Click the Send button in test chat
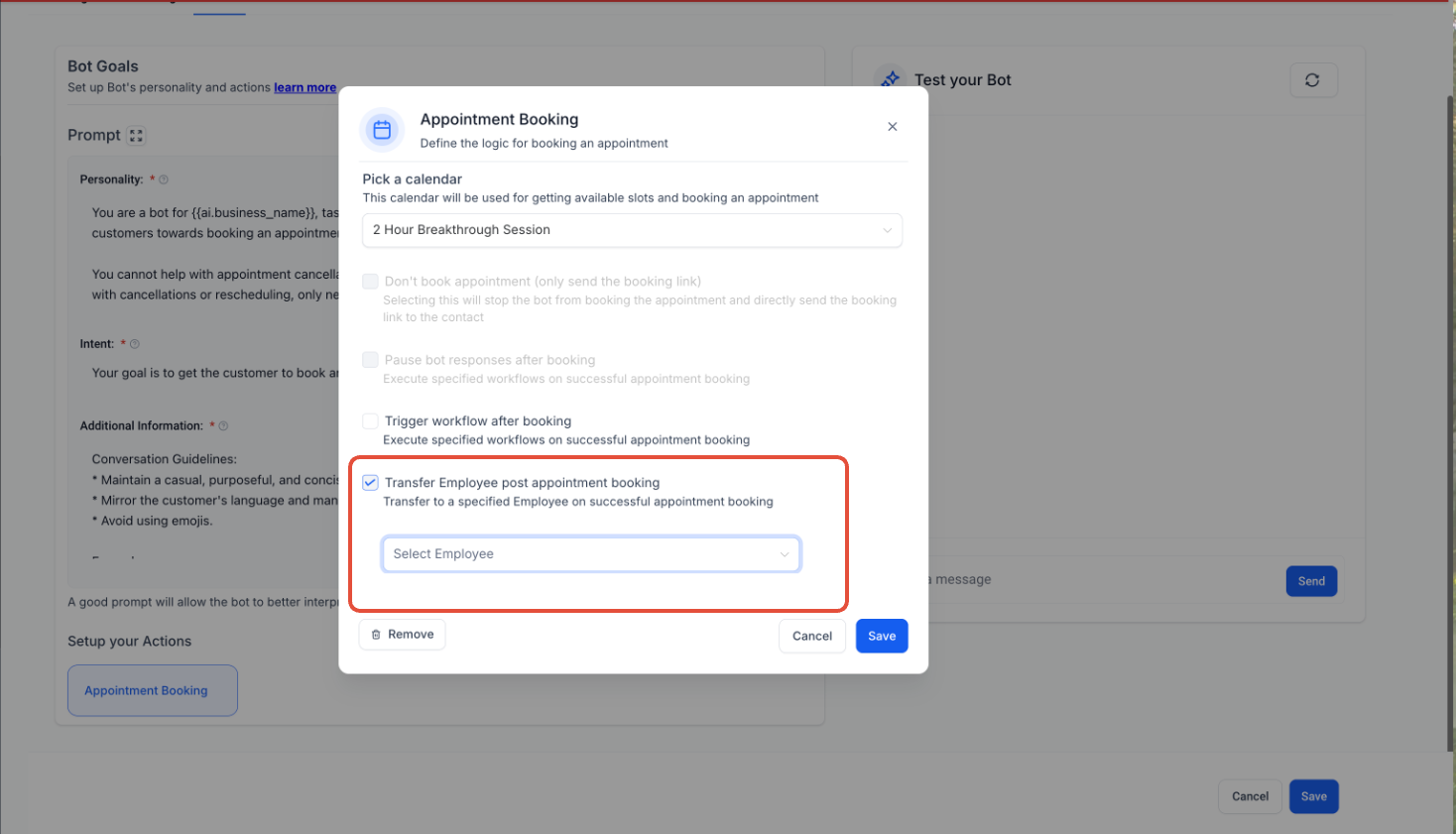 click(x=1310, y=581)
